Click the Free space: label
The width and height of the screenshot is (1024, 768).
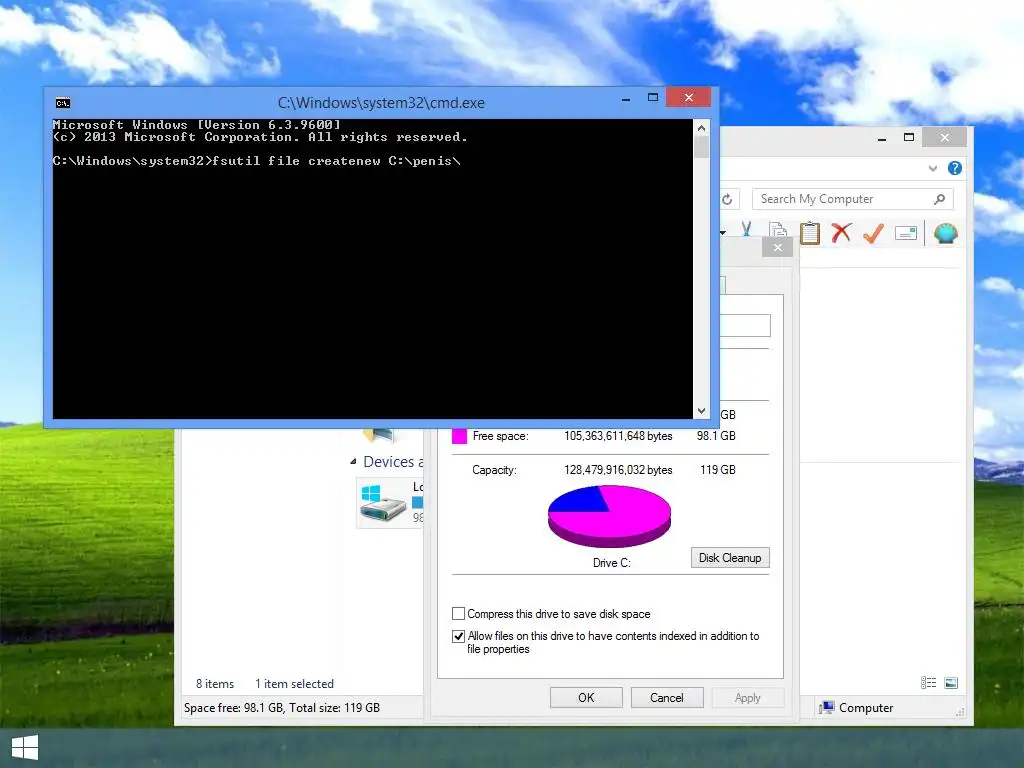pos(500,436)
